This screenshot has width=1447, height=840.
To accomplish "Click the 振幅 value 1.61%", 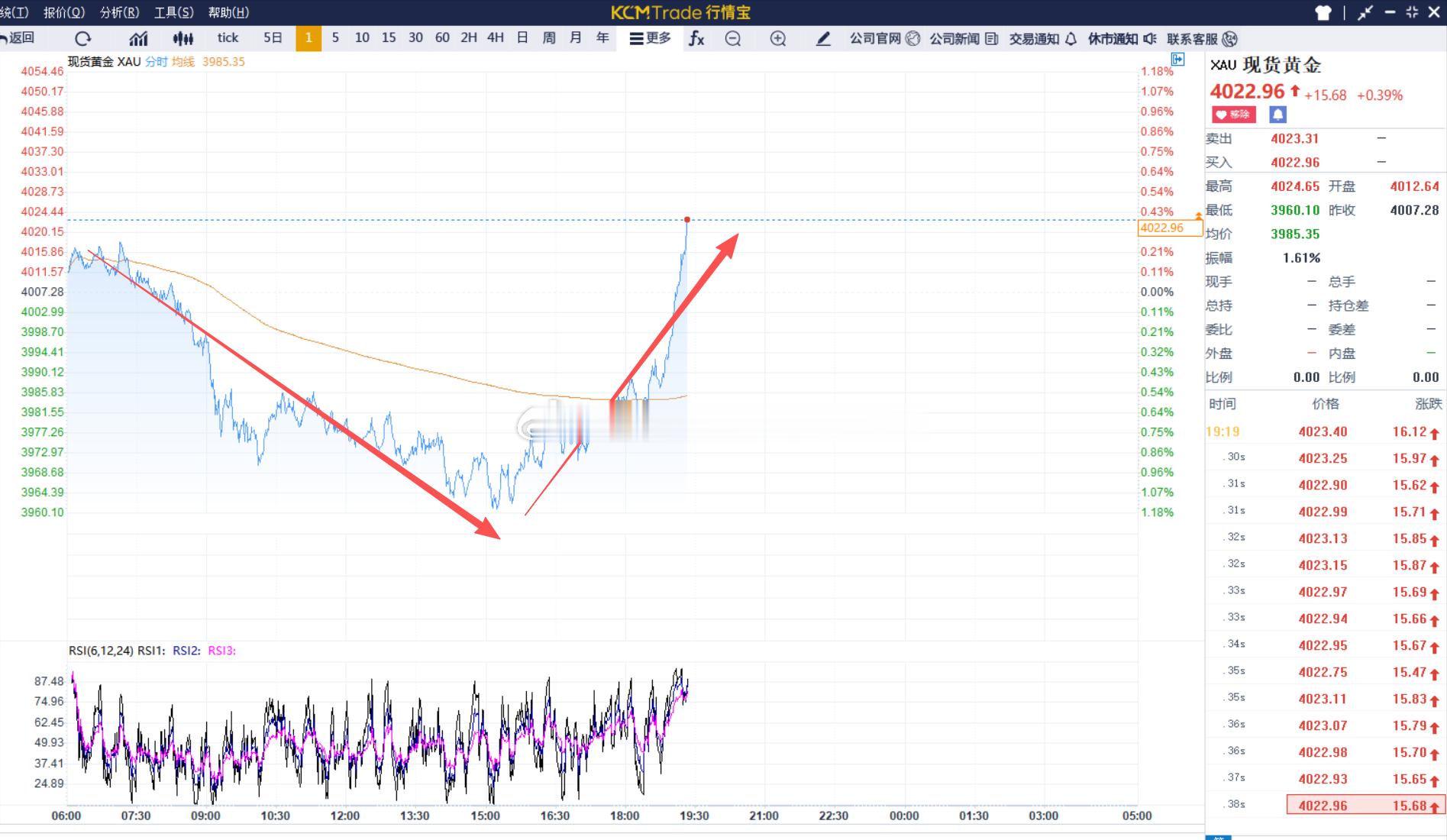I will (1301, 258).
